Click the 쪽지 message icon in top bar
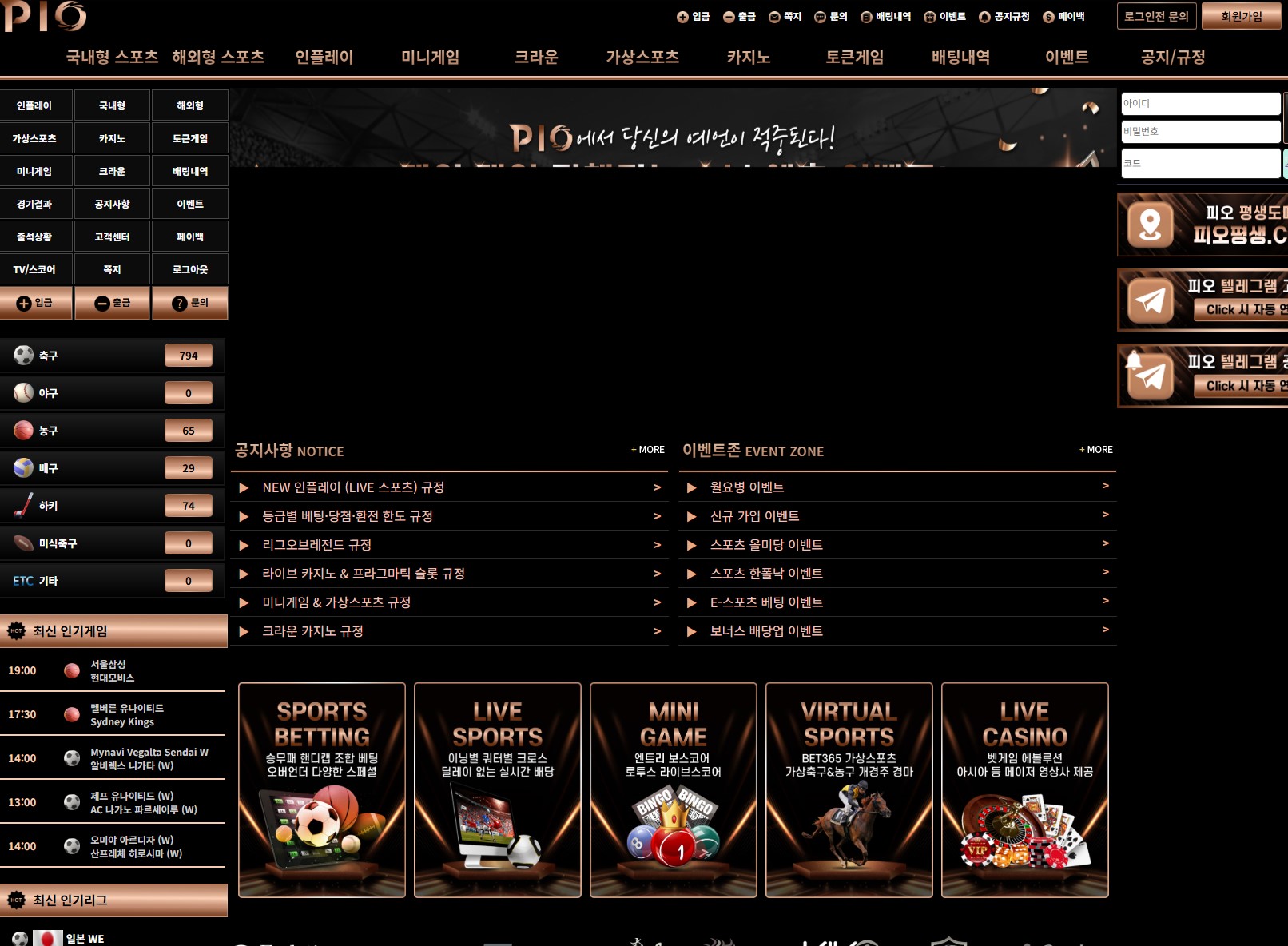Screen dimensions: 1288x946 coord(774,17)
